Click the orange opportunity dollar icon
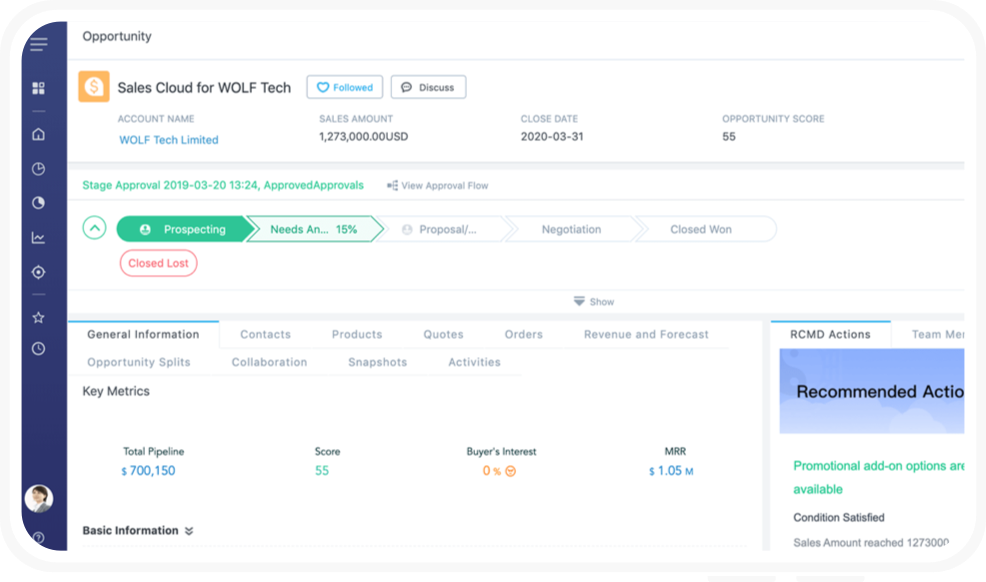 tap(94, 86)
